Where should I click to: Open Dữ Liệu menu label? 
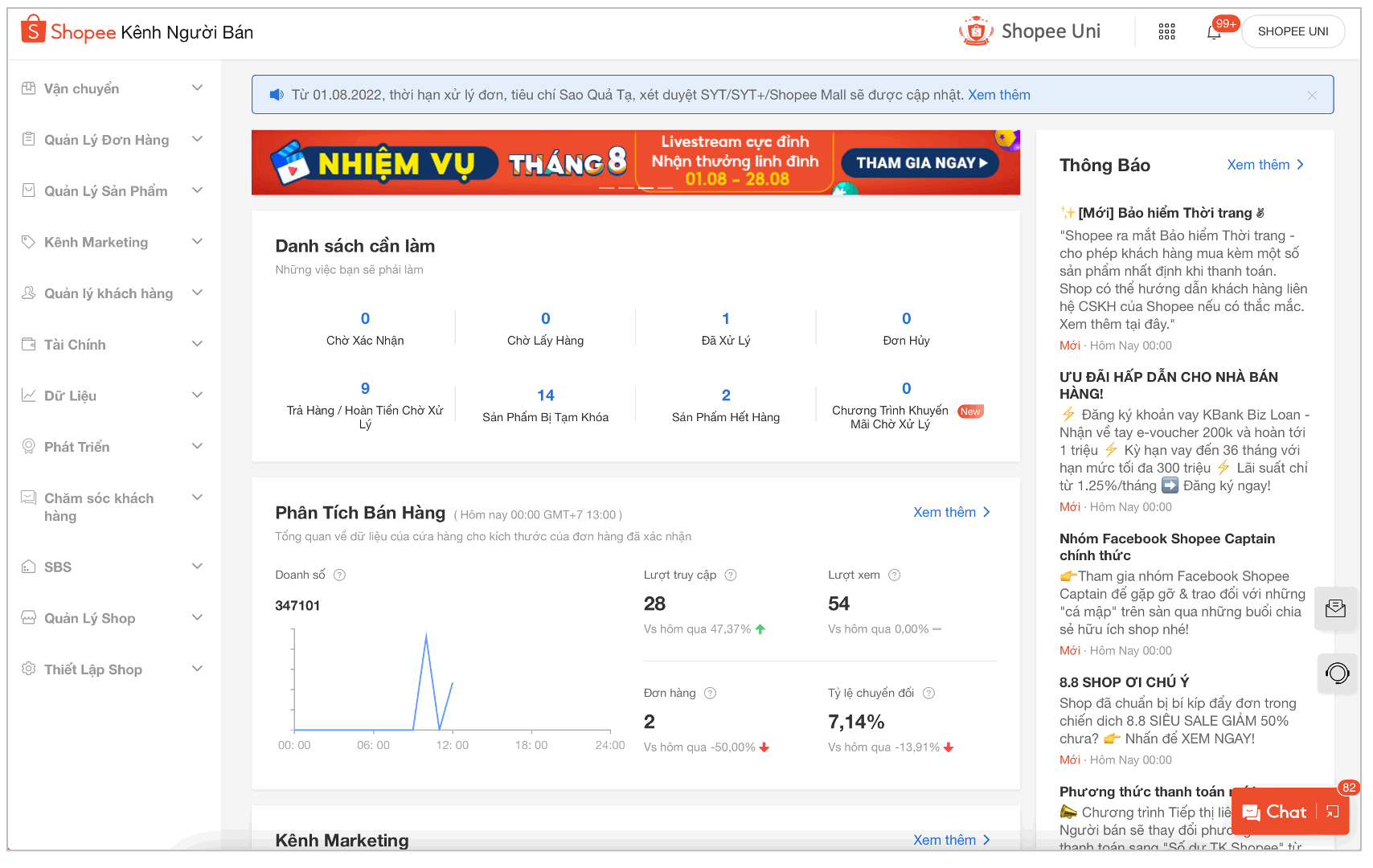pos(70,396)
